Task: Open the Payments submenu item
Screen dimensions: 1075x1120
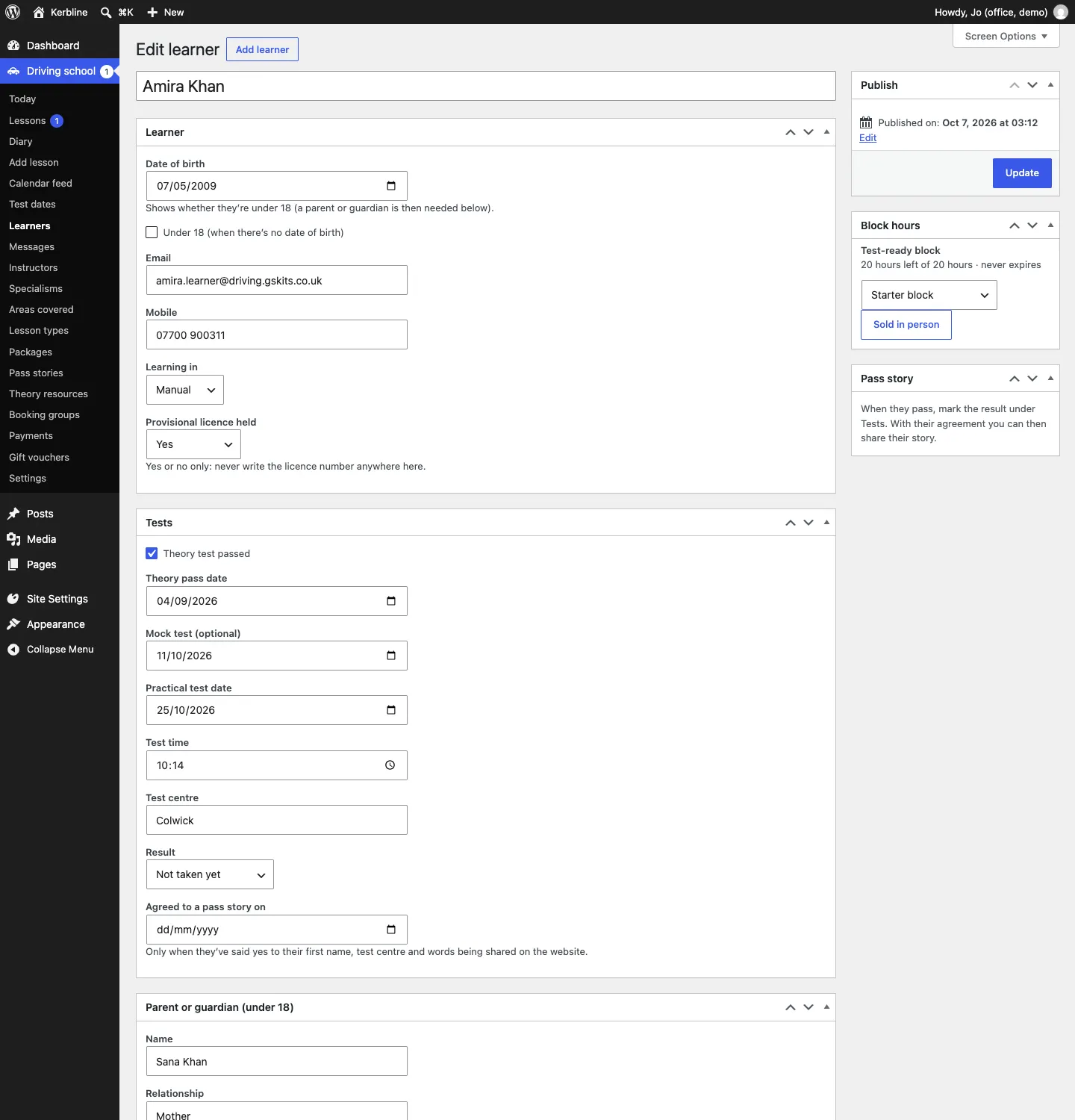Action: pyautogui.click(x=31, y=435)
